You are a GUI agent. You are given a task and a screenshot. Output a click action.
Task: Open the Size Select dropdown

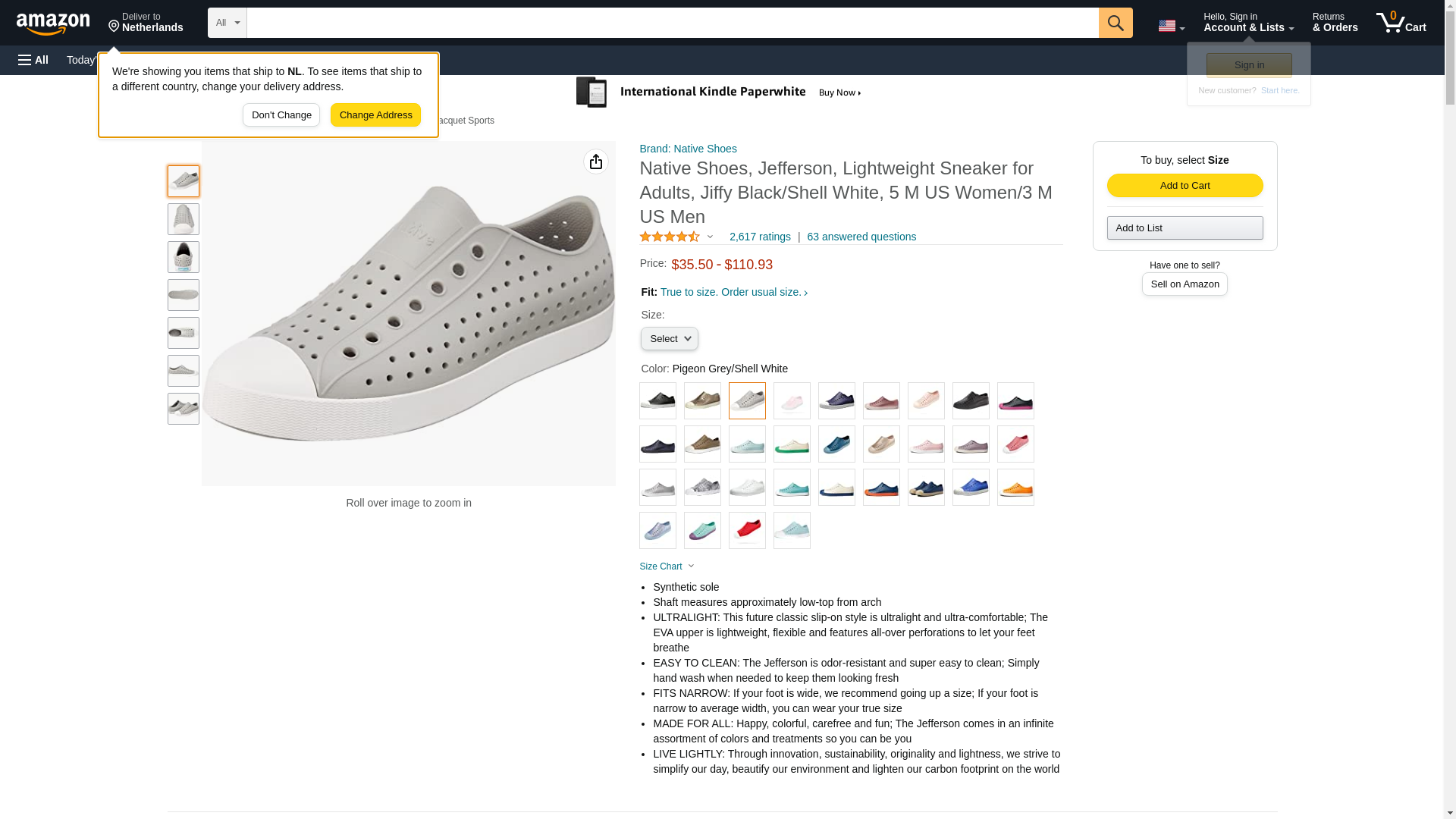click(669, 339)
